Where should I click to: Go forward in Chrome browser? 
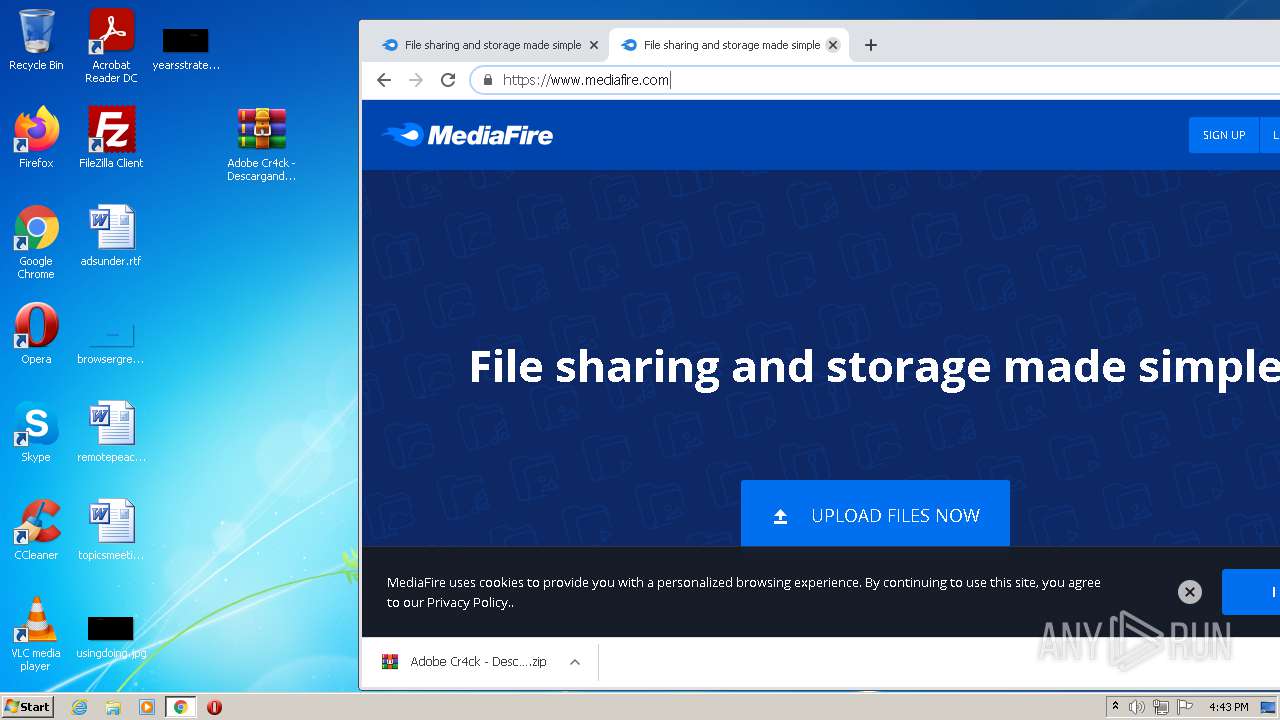(416, 80)
